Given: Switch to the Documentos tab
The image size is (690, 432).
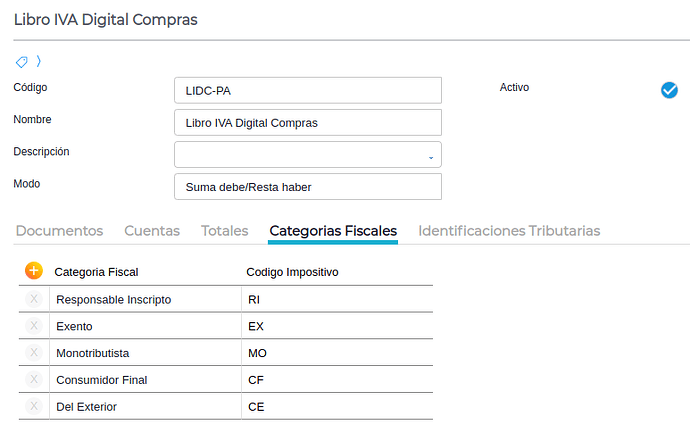Looking at the screenshot, I should (59, 231).
